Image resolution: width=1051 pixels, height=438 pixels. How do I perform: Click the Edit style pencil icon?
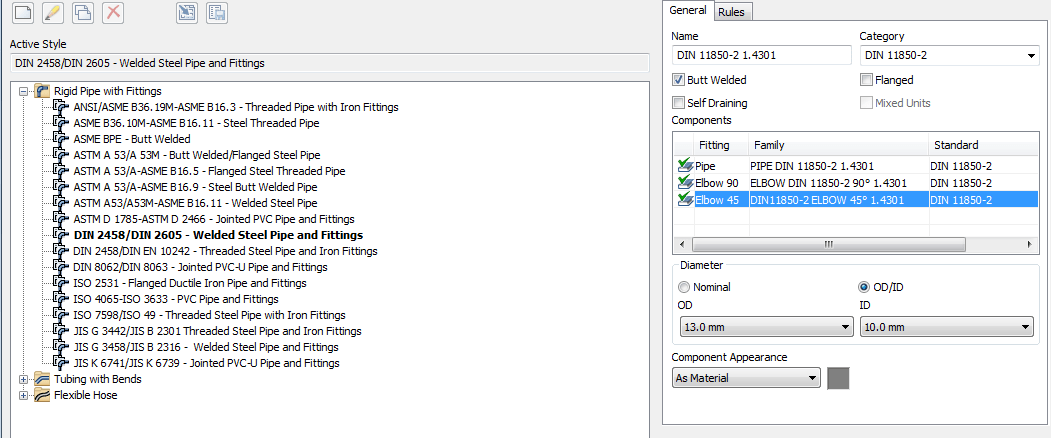click(53, 12)
